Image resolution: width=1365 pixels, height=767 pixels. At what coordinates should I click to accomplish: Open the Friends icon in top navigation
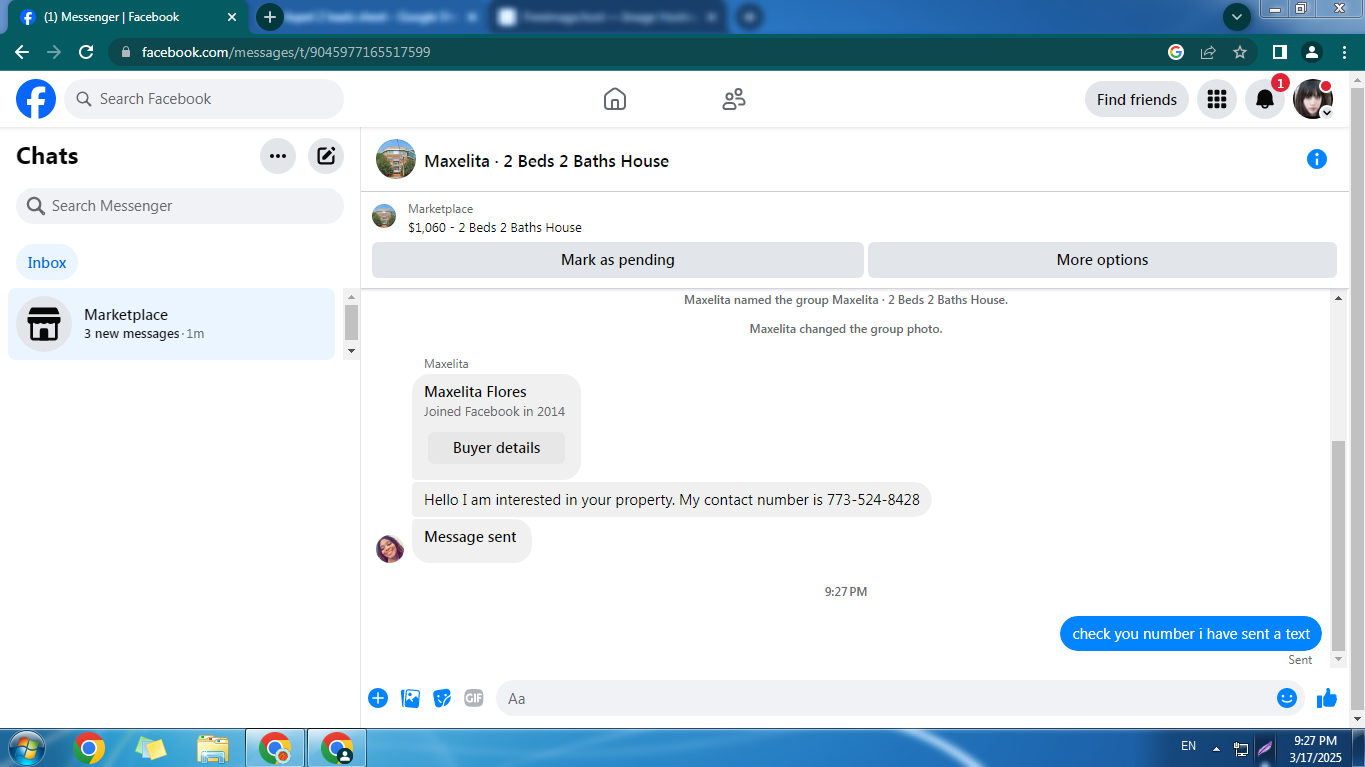734,99
